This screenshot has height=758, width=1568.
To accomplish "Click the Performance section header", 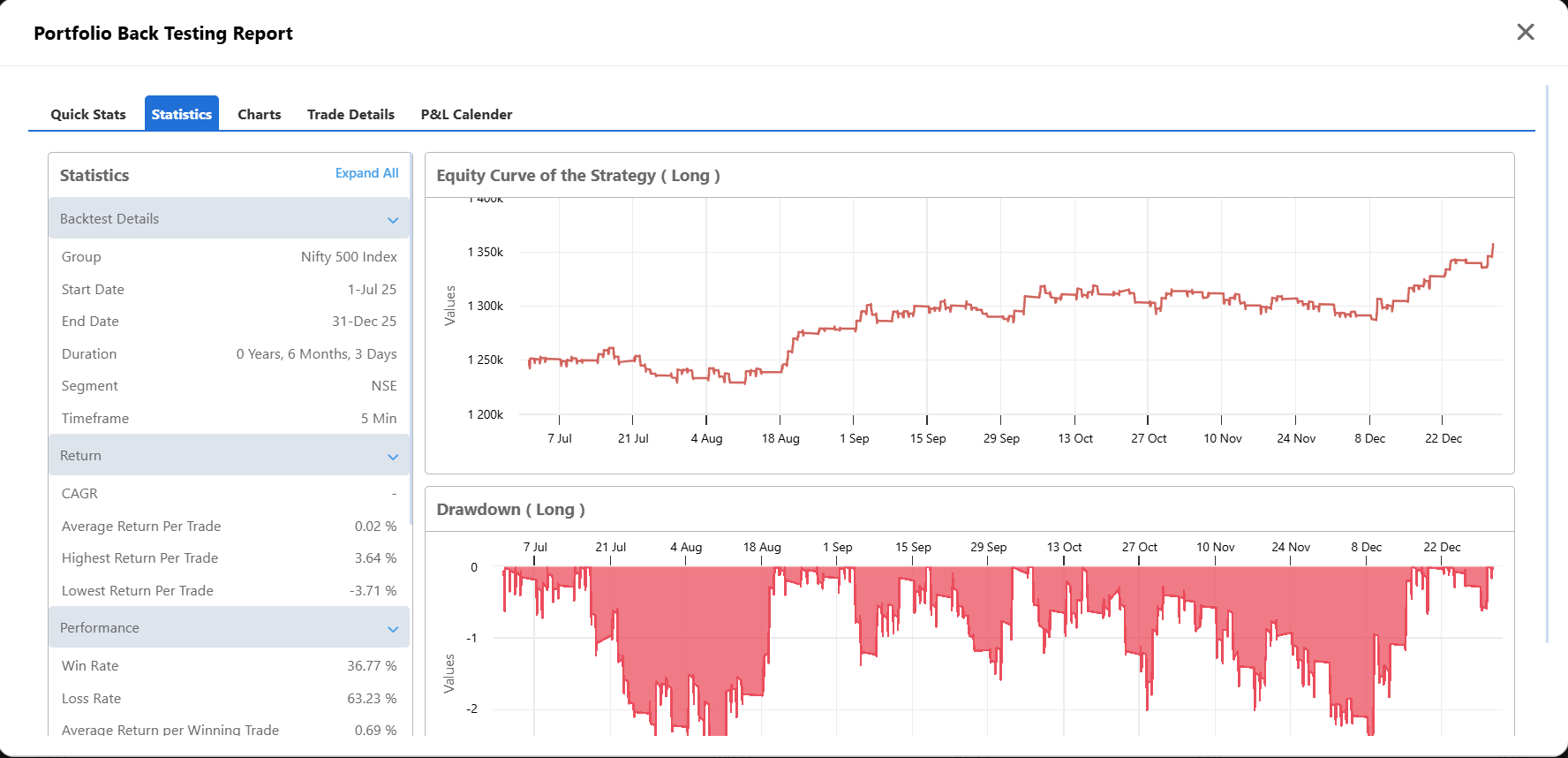I will (x=230, y=627).
